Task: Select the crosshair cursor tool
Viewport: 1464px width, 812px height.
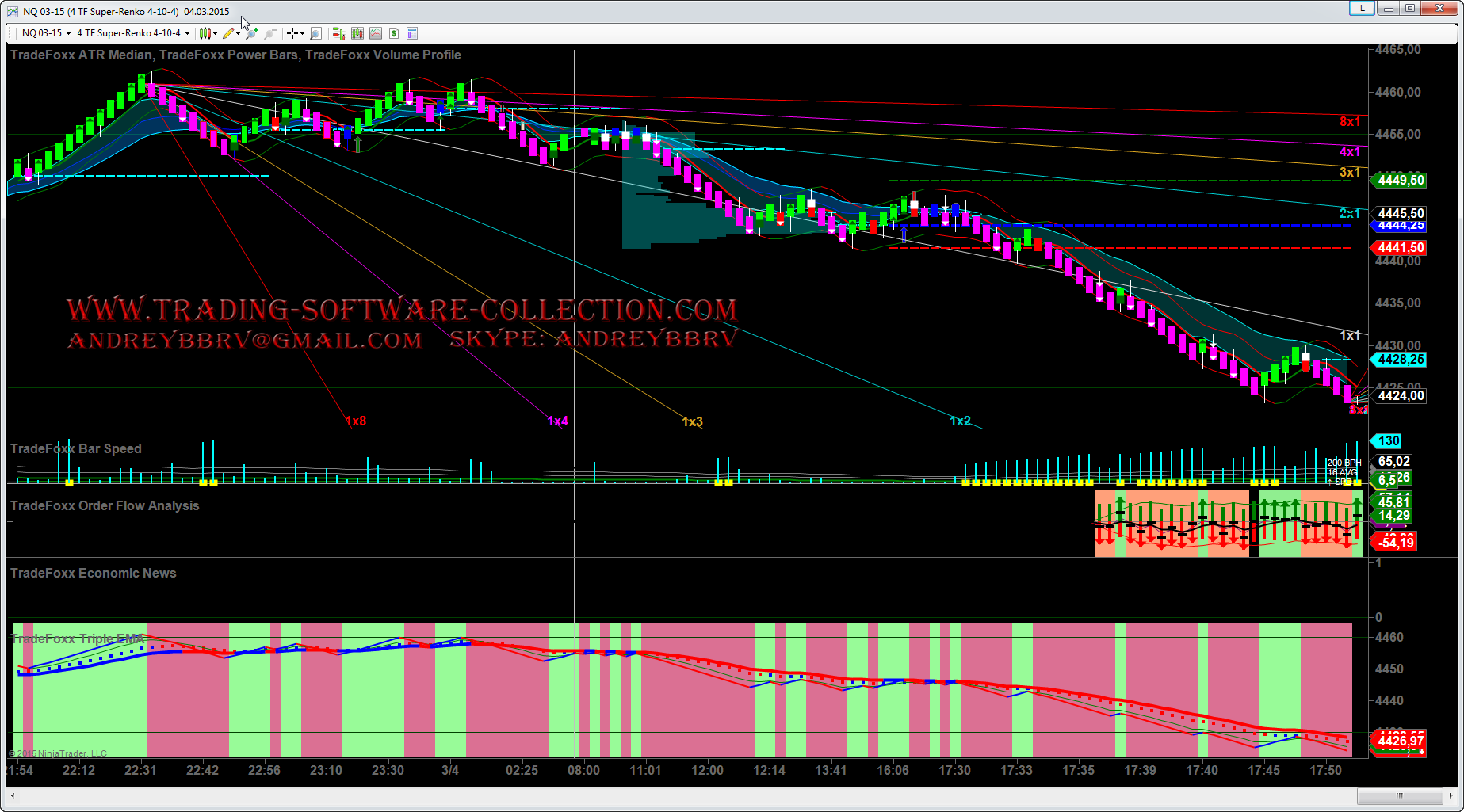Action: tap(292, 33)
